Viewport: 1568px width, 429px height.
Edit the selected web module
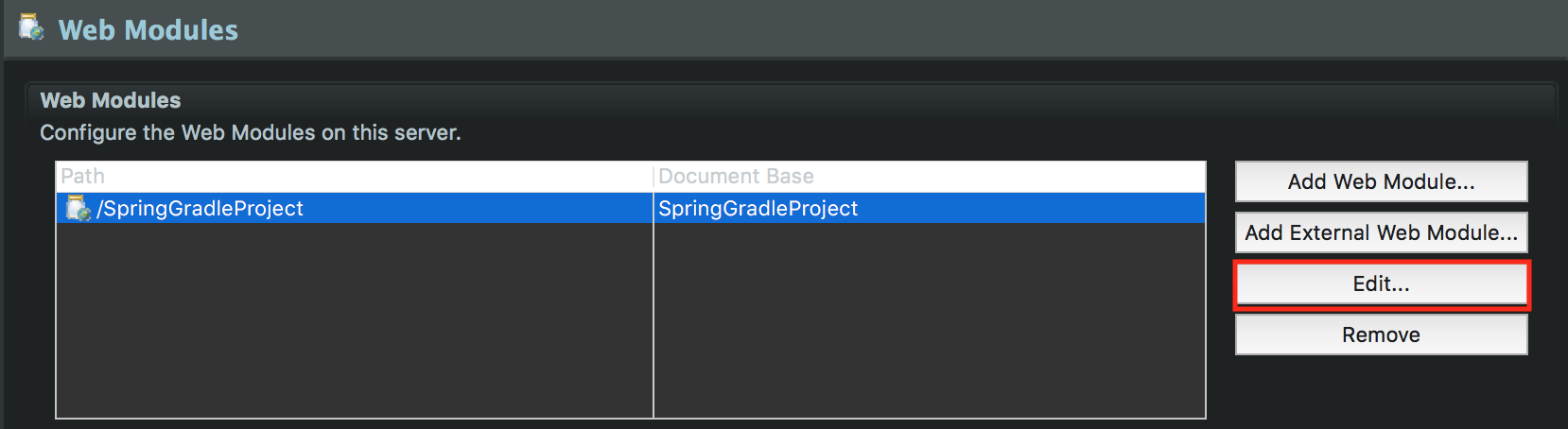coord(1381,283)
